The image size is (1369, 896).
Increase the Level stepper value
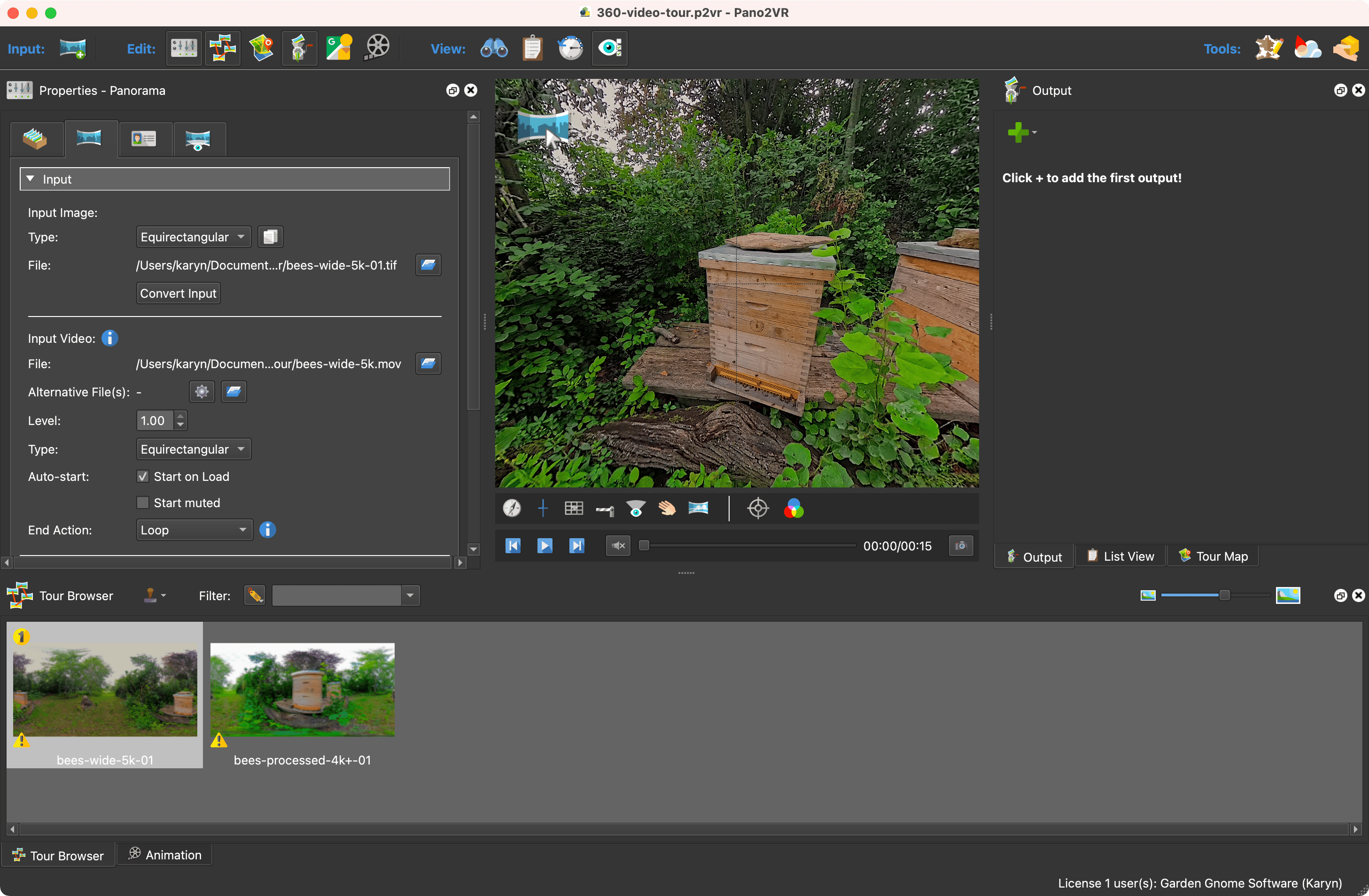click(x=180, y=416)
